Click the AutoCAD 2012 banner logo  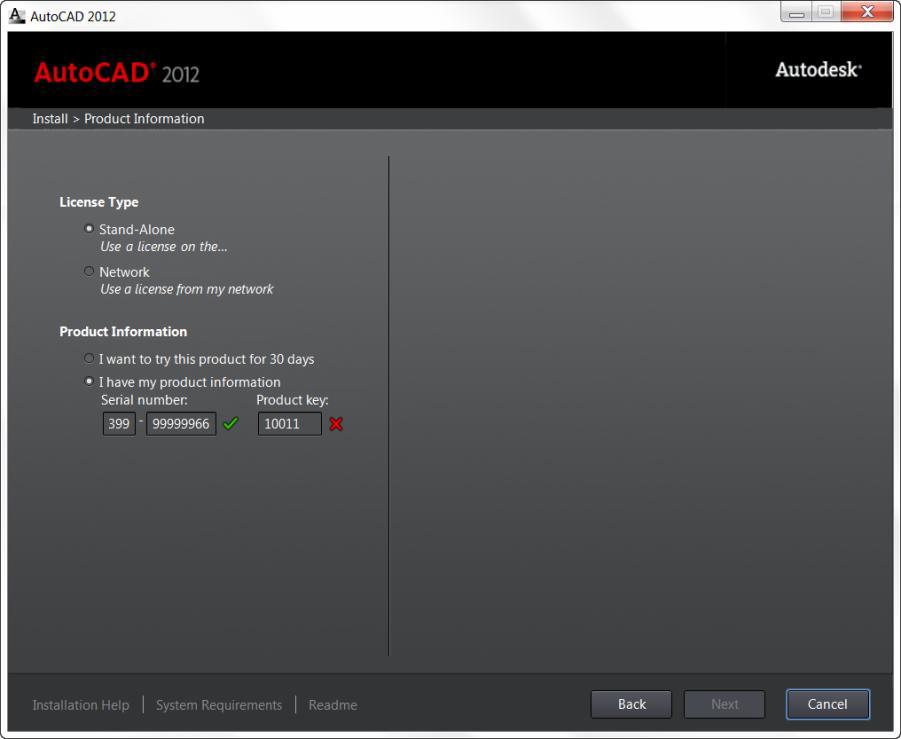[113, 74]
